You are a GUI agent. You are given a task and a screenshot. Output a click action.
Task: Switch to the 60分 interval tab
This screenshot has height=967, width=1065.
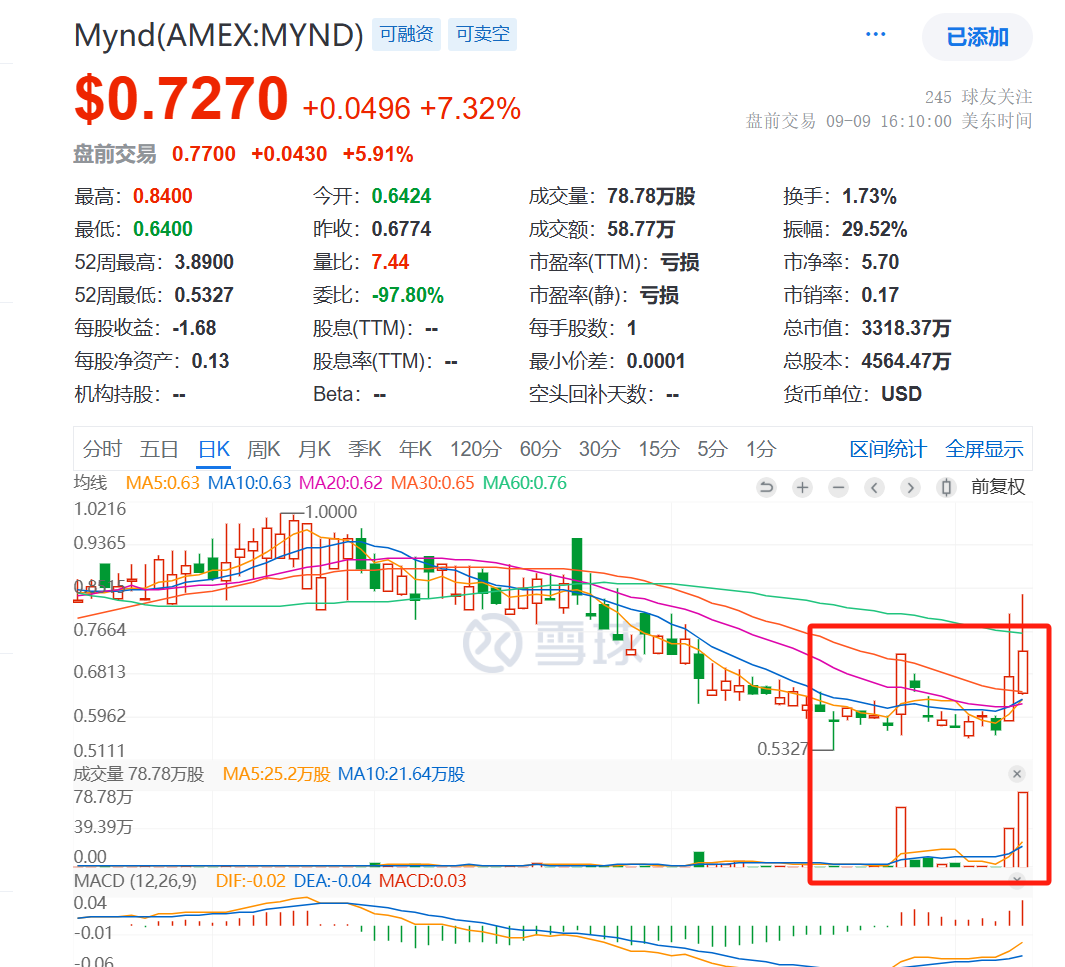pyautogui.click(x=540, y=449)
